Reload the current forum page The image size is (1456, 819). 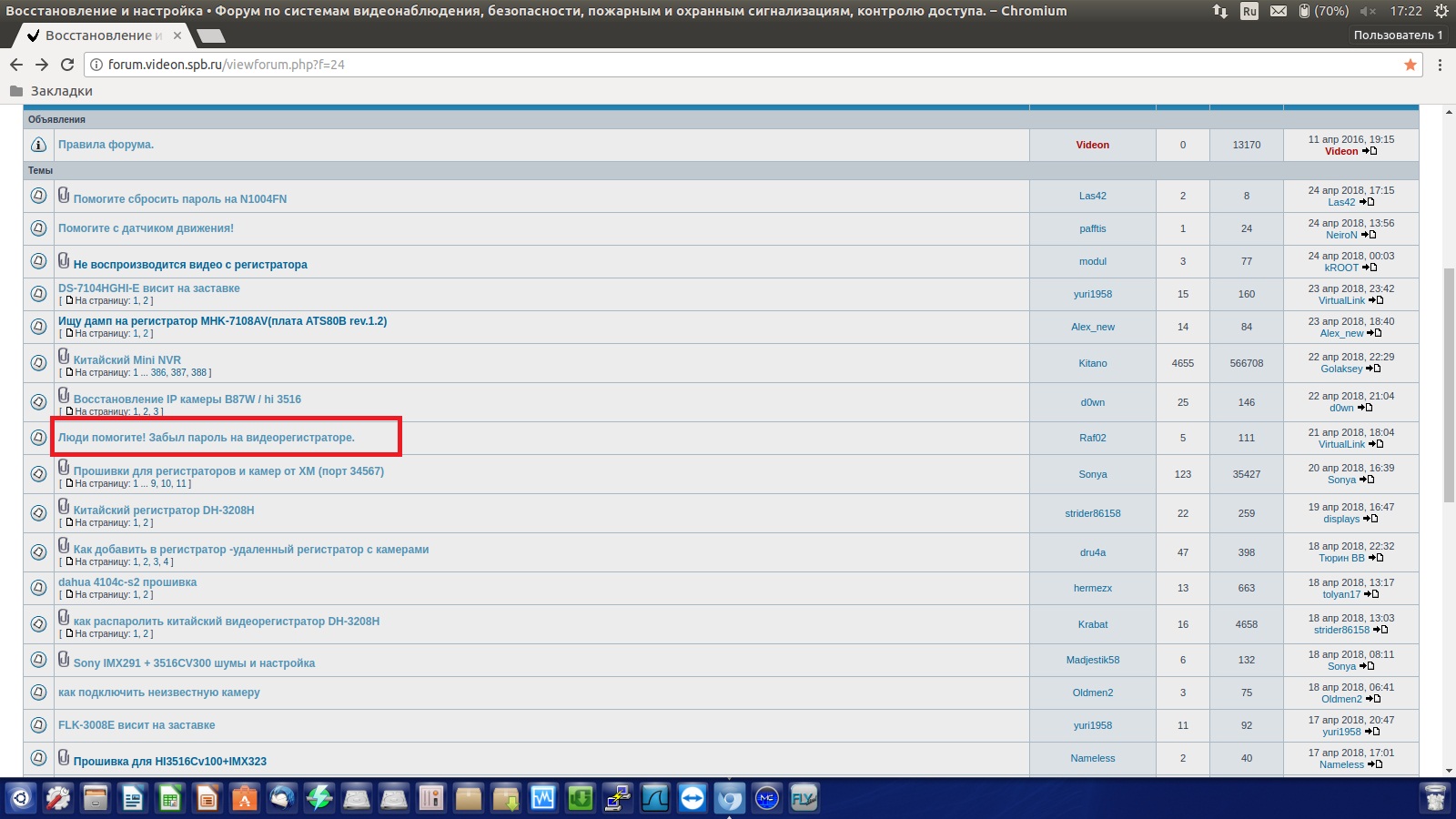click(67, 65)
